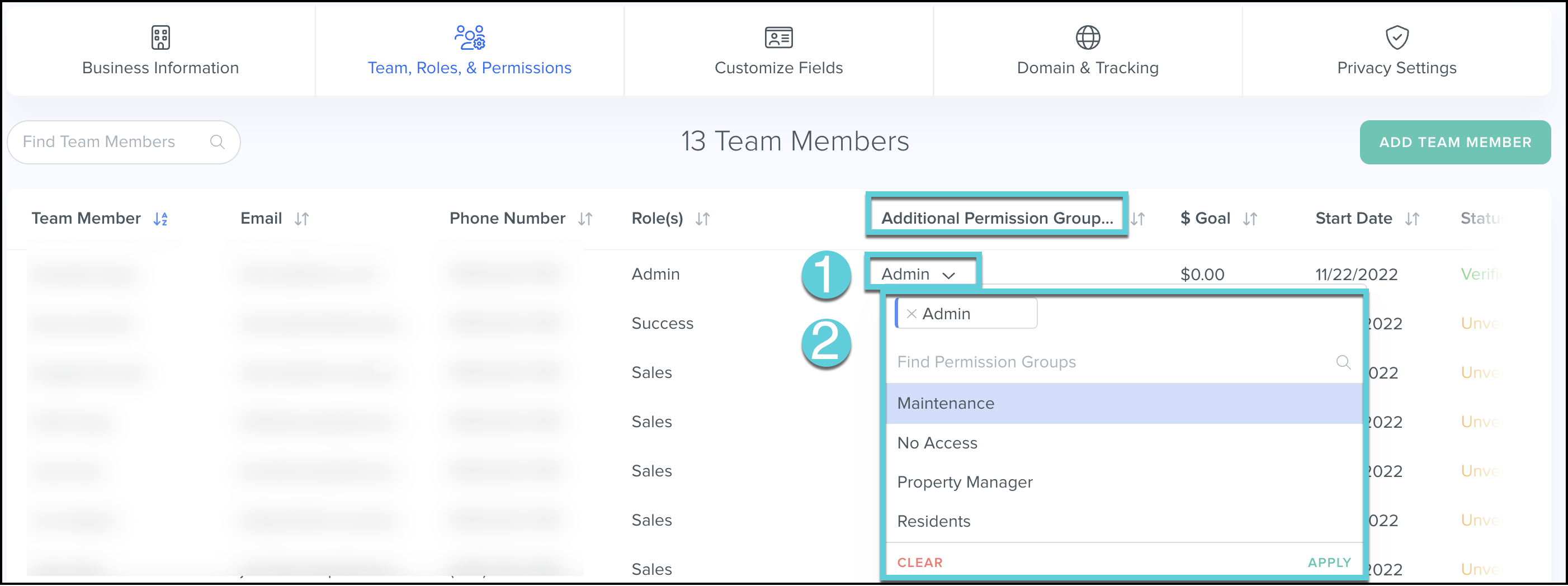Viewport: 1568px width, 586px height.
Task: Toggle sorting on the Email column
Action: tap(302, 219)
